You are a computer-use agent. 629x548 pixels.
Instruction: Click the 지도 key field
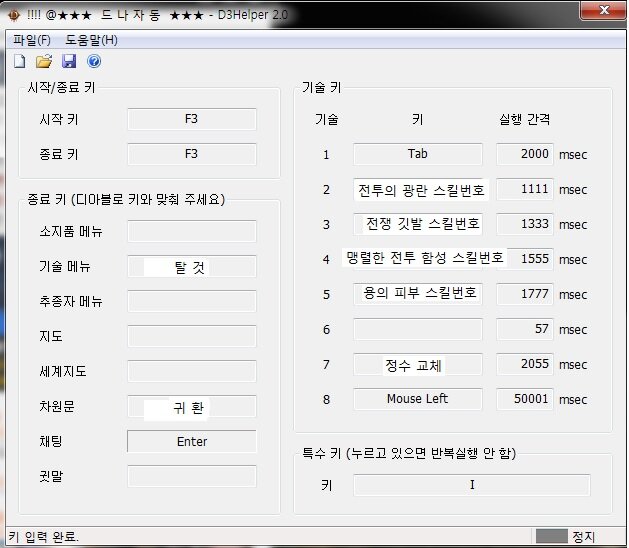192,336
